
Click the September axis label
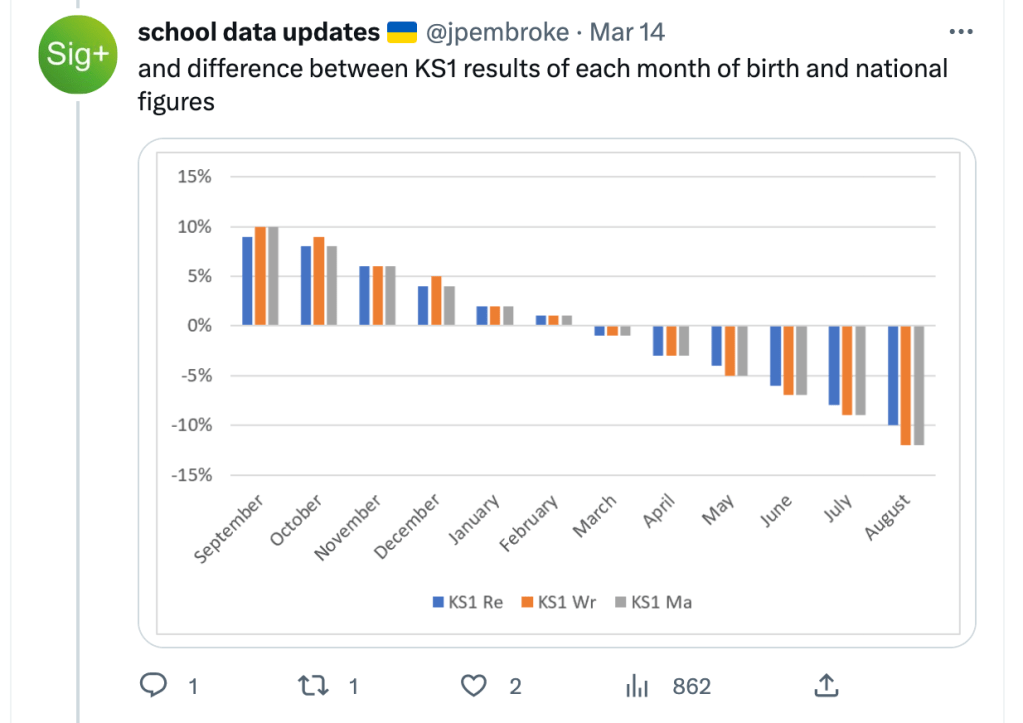[x=229, y=529]
